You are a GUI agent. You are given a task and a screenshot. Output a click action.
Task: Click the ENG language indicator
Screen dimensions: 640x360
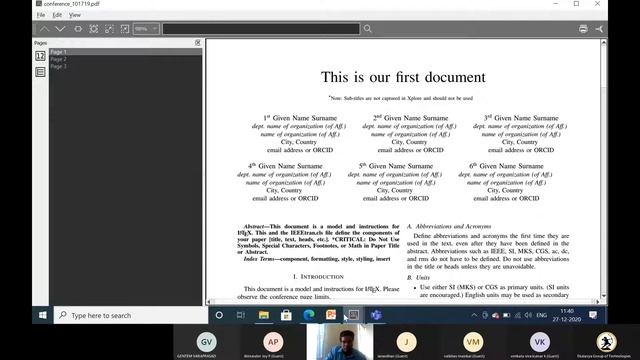coord(542,315)
